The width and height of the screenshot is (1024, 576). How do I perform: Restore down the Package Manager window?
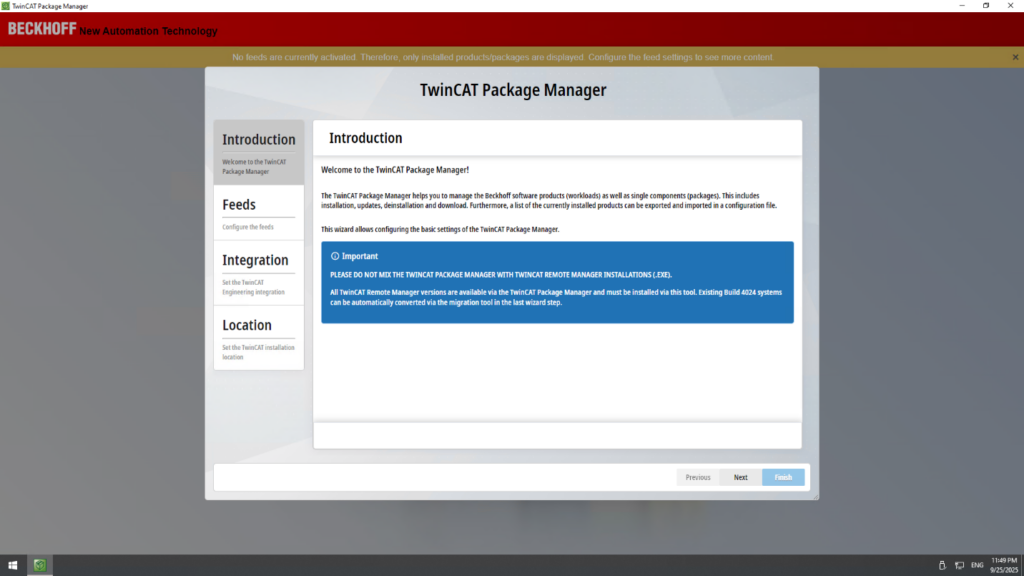[x=986, y=6]
